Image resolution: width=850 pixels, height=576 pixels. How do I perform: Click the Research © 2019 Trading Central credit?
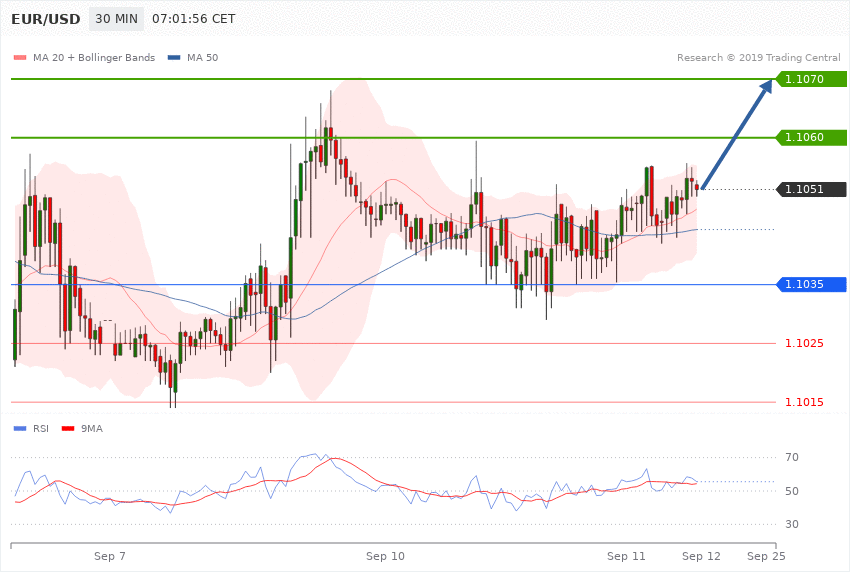pos(758,57)
